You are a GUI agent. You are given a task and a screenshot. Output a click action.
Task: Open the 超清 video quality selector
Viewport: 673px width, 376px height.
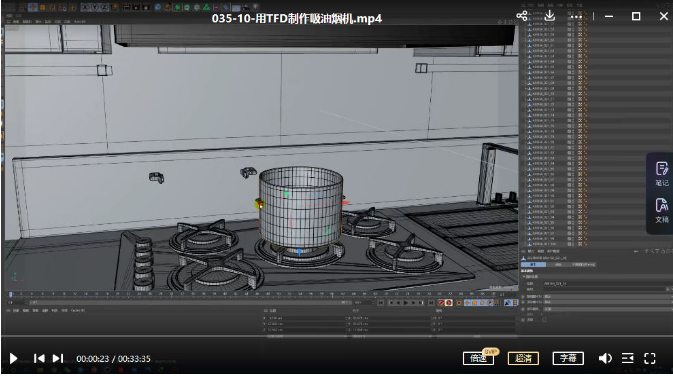523,358
